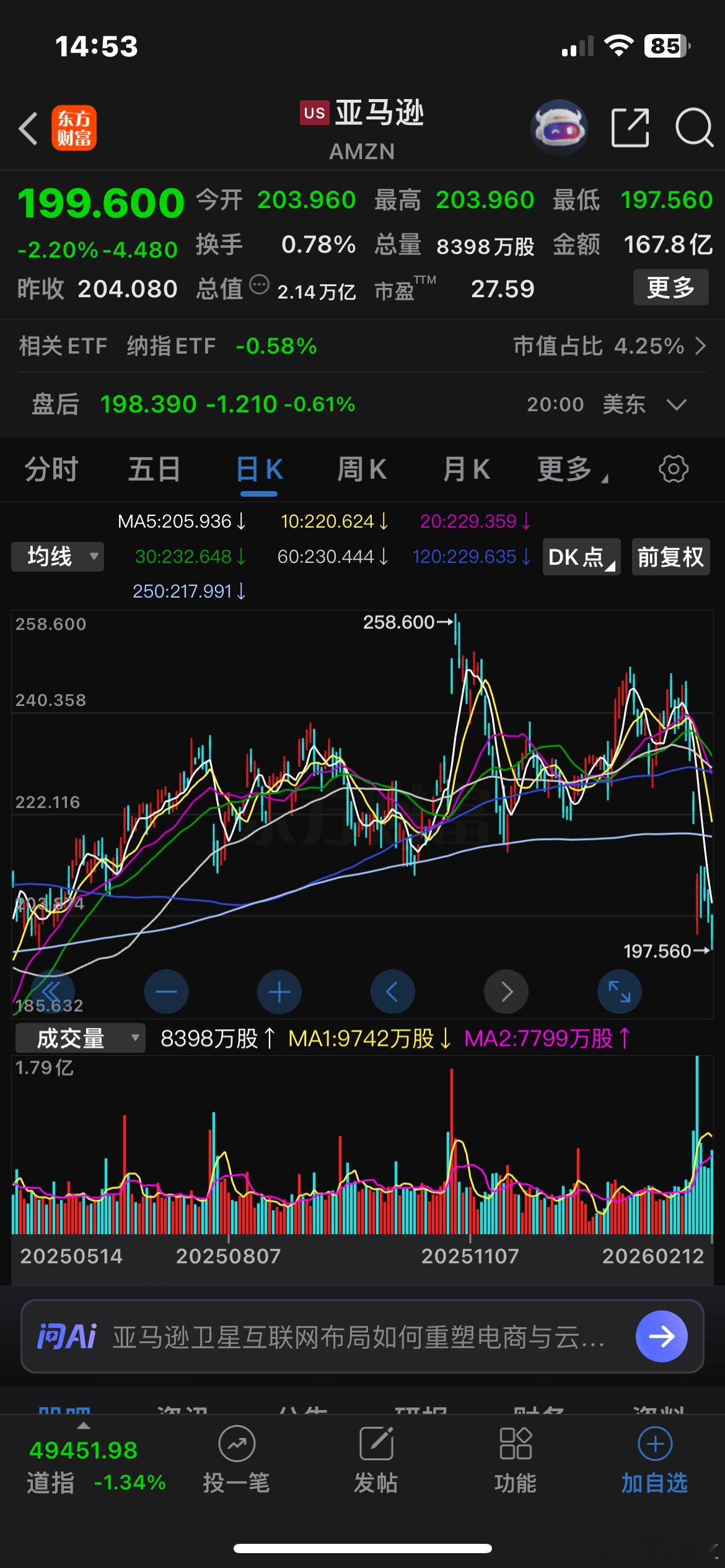Tap the 发帖 compose icon
The image size is (725, 1568).
pyautogui.click(x=377, y=1444)
